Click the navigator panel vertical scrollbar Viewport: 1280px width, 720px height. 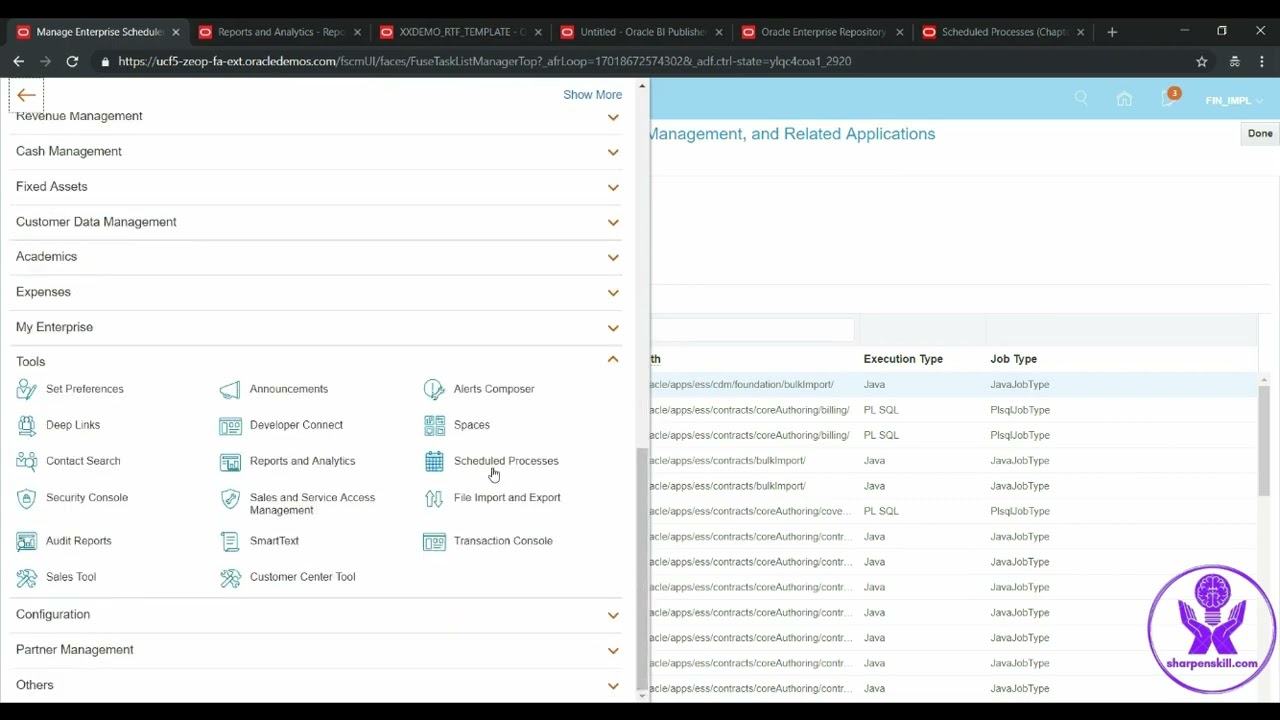[641, 570]
